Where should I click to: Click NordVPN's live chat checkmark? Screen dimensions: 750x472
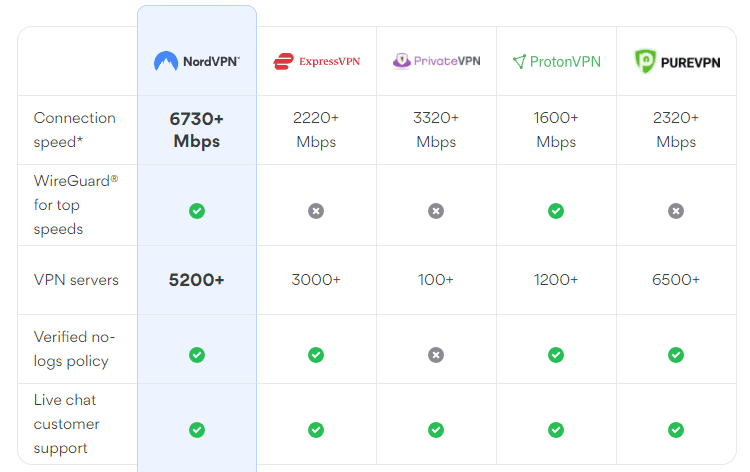point(197,430)
